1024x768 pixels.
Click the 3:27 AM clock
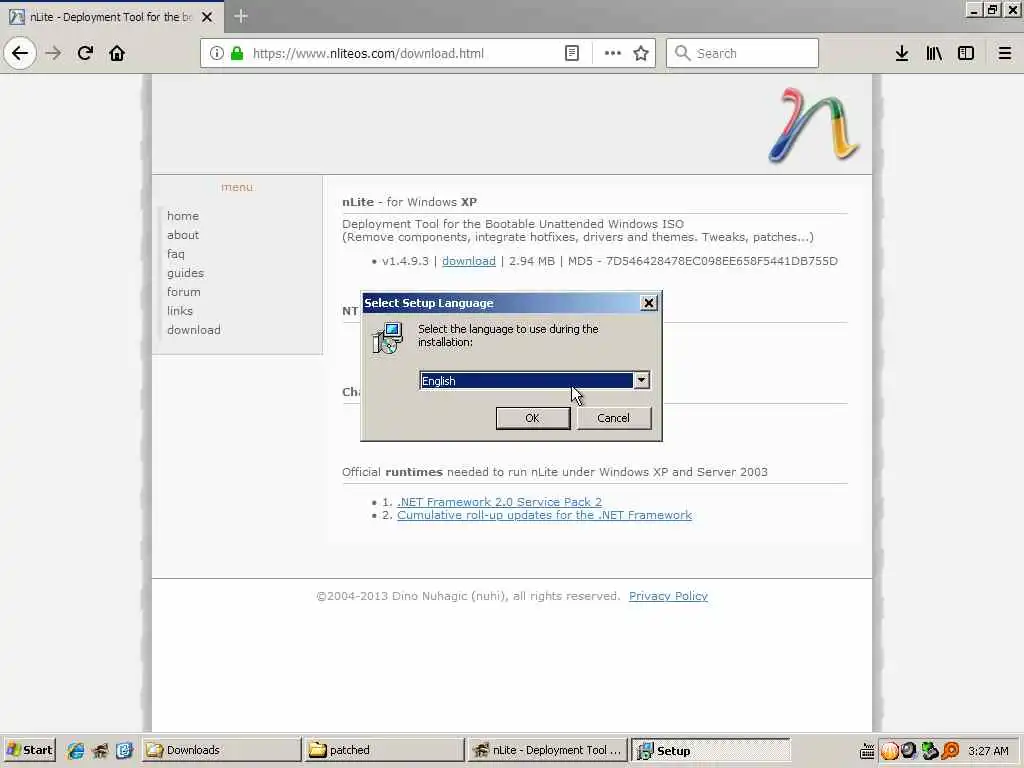point(988,751)
